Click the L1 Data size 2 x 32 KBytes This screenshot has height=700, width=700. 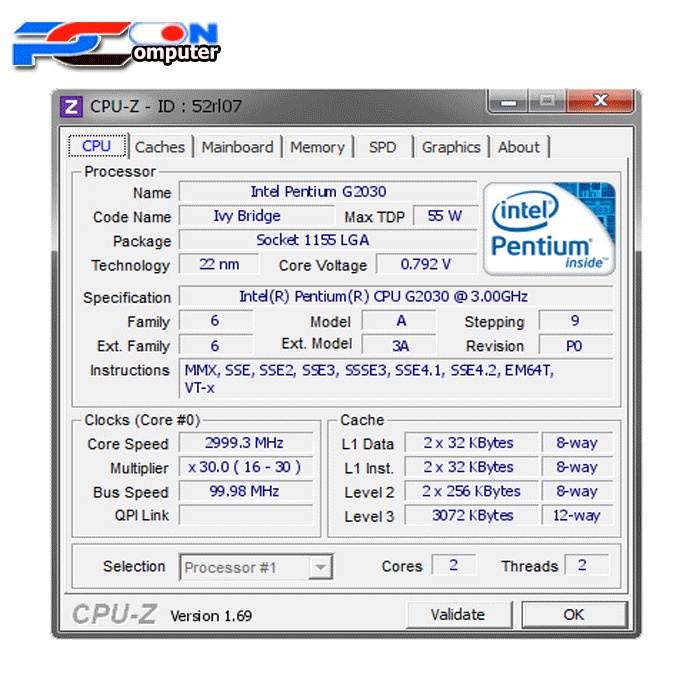point(471,443)
